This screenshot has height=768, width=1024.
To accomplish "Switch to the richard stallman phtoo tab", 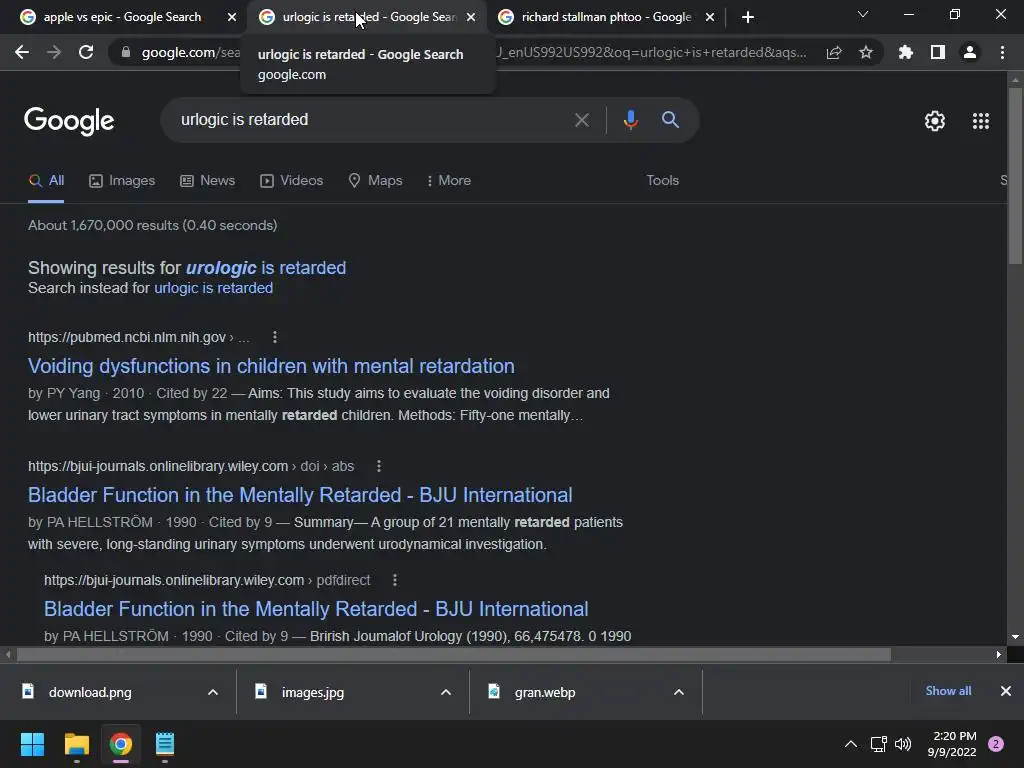I will pos(606,17).
